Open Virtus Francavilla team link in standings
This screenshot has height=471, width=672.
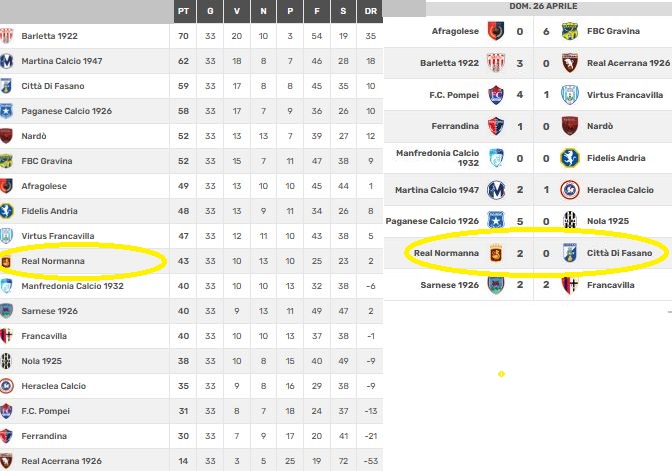click(58, 236)
